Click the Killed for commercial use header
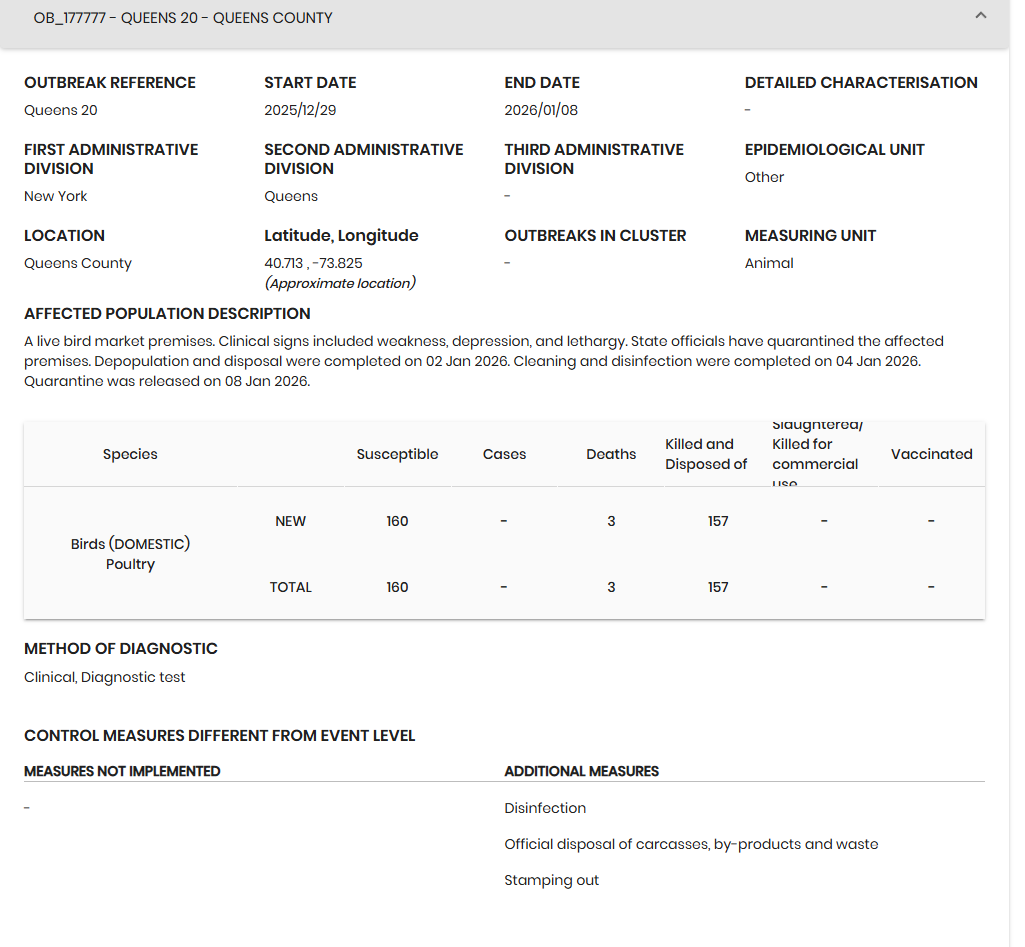 point(815,454)
